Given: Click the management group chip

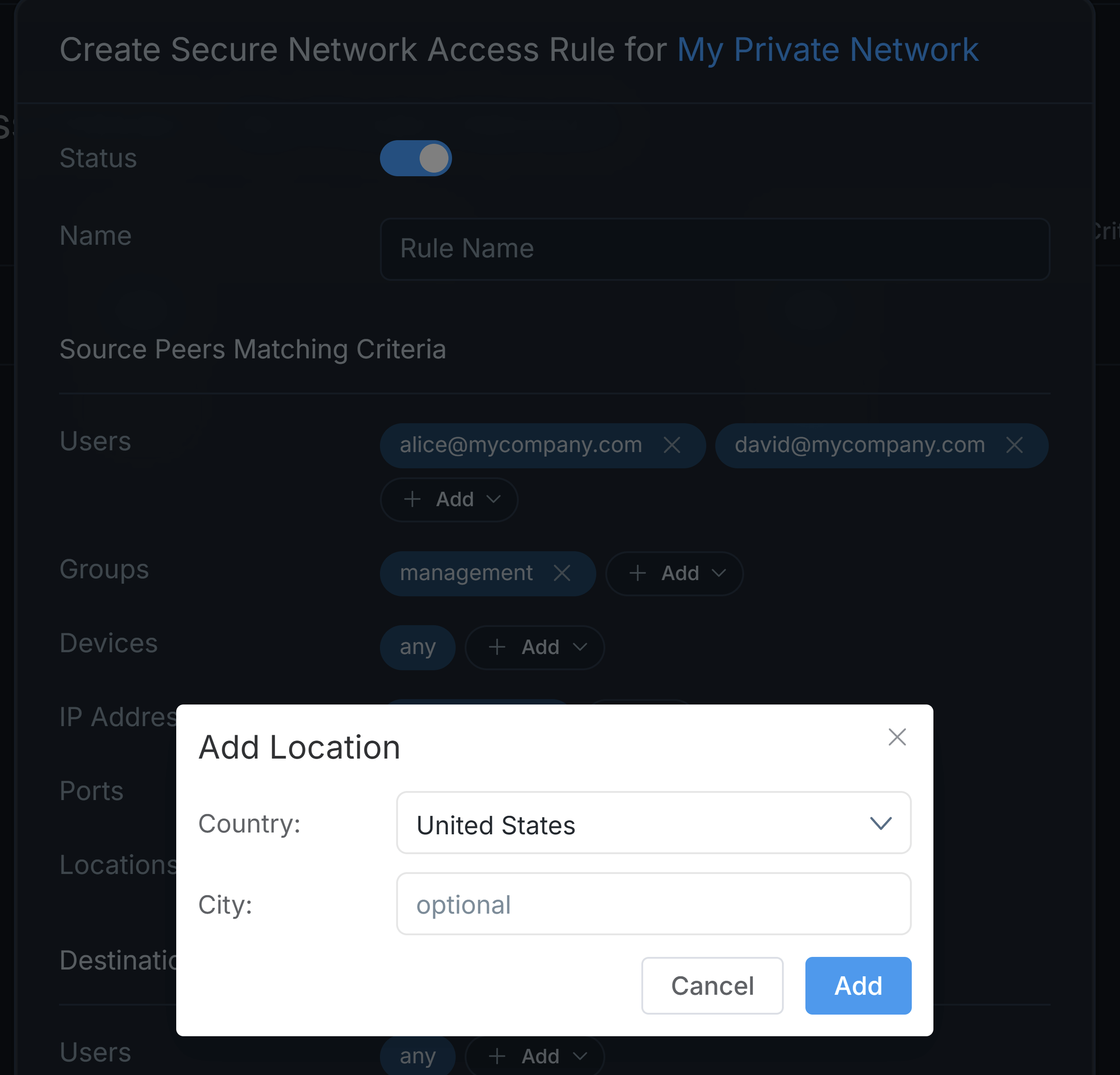Looking at the screenshot, I should [x=466, y=573].
